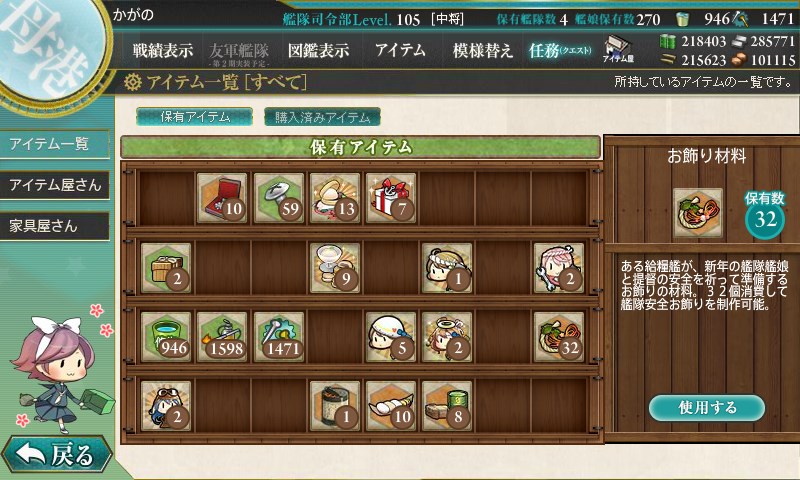This screenshot has height=480, width=800.
Task: Click the 使用する button
Action: point(707,408)
